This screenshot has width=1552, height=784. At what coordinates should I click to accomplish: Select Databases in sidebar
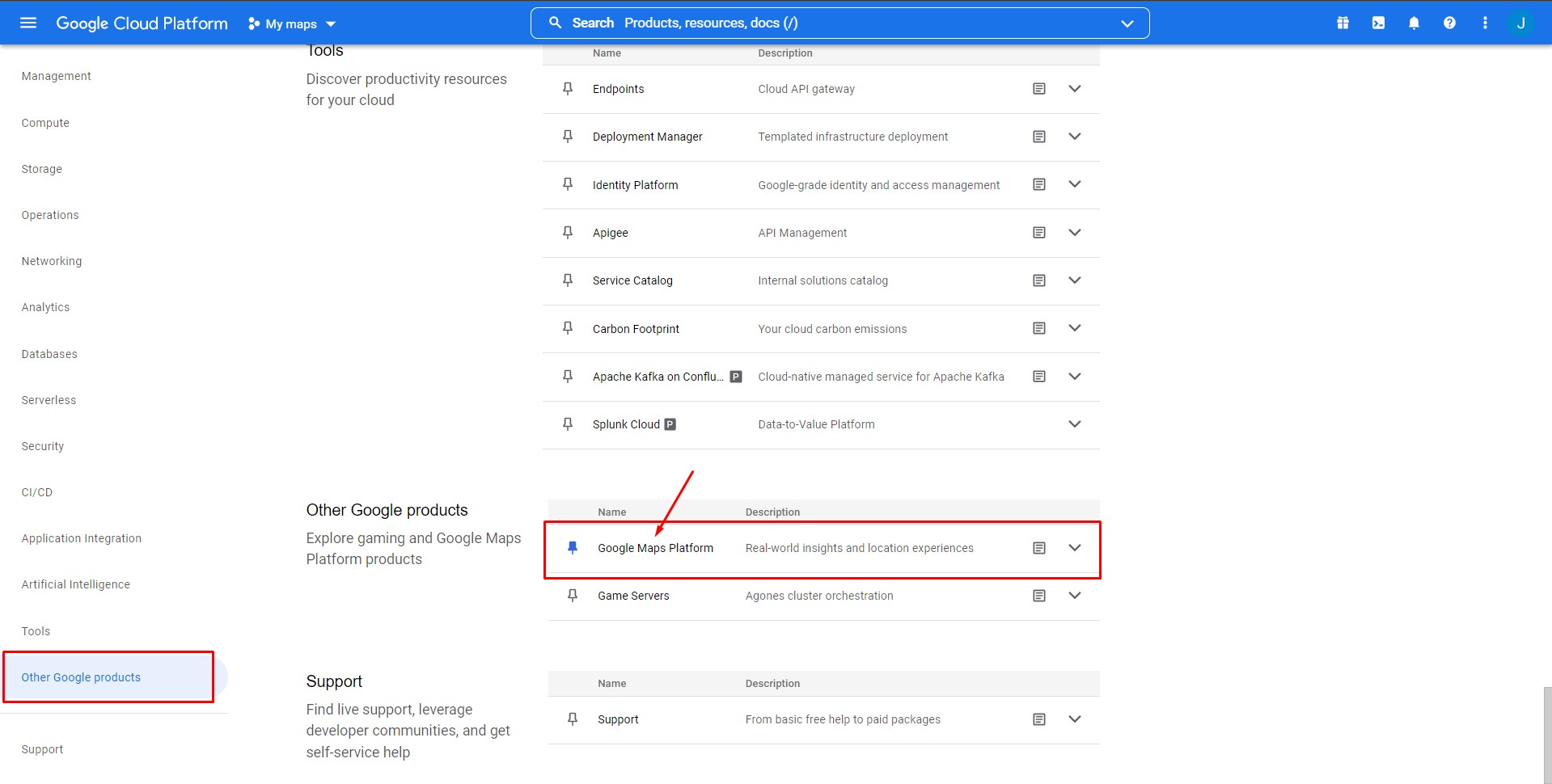49,354
